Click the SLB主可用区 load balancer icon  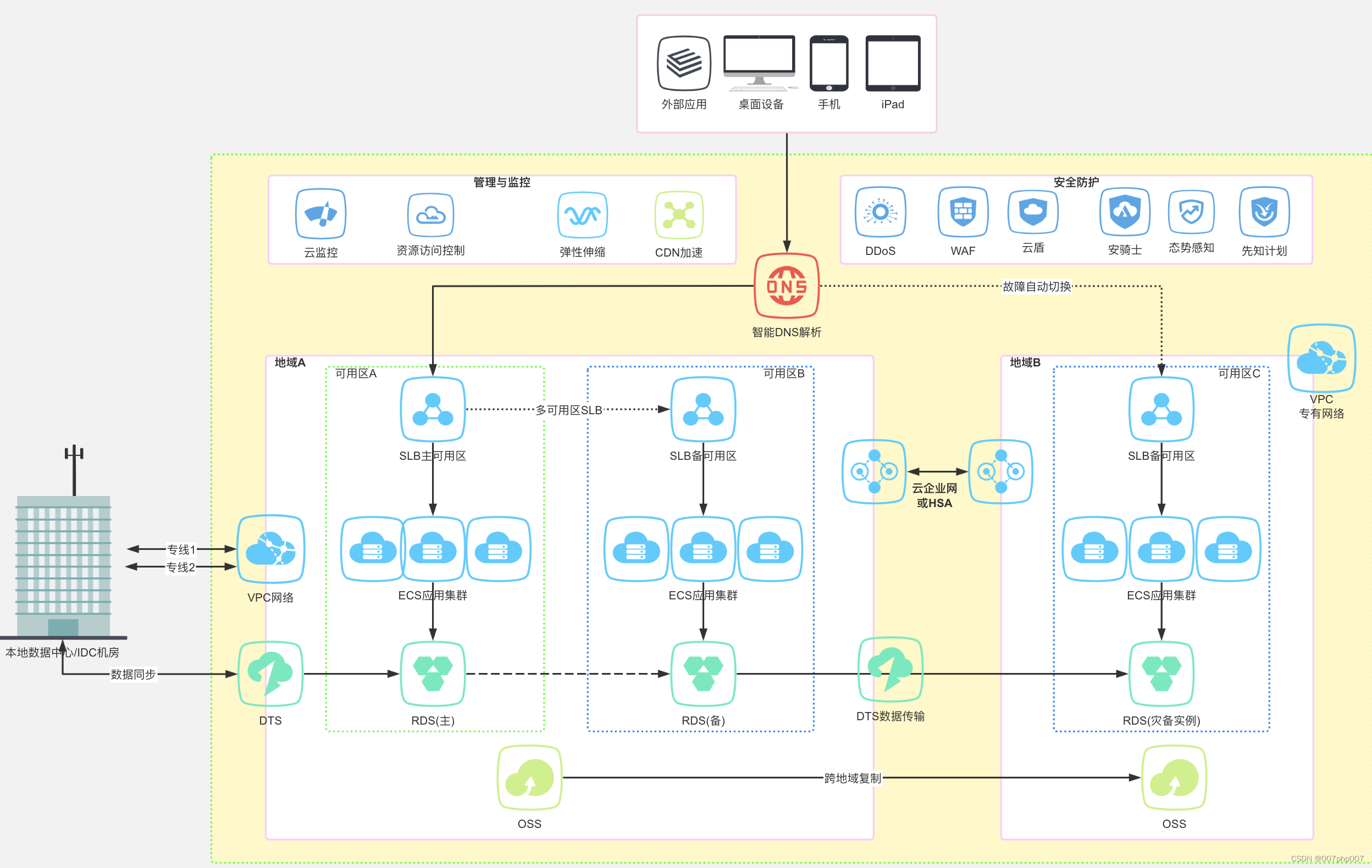point(433,409)
